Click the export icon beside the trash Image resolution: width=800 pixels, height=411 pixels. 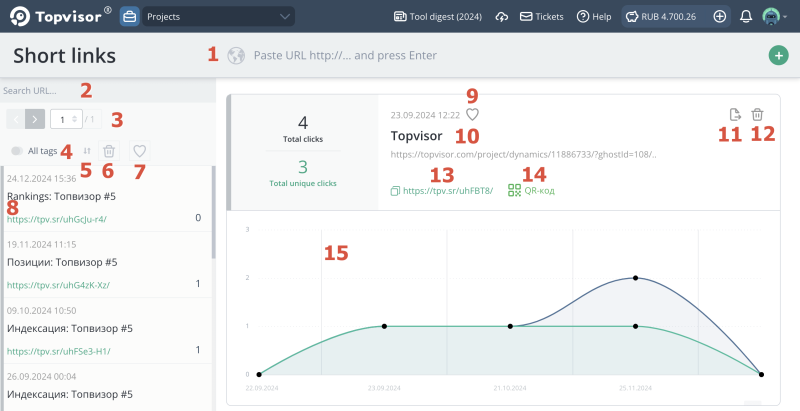point(735,115)
